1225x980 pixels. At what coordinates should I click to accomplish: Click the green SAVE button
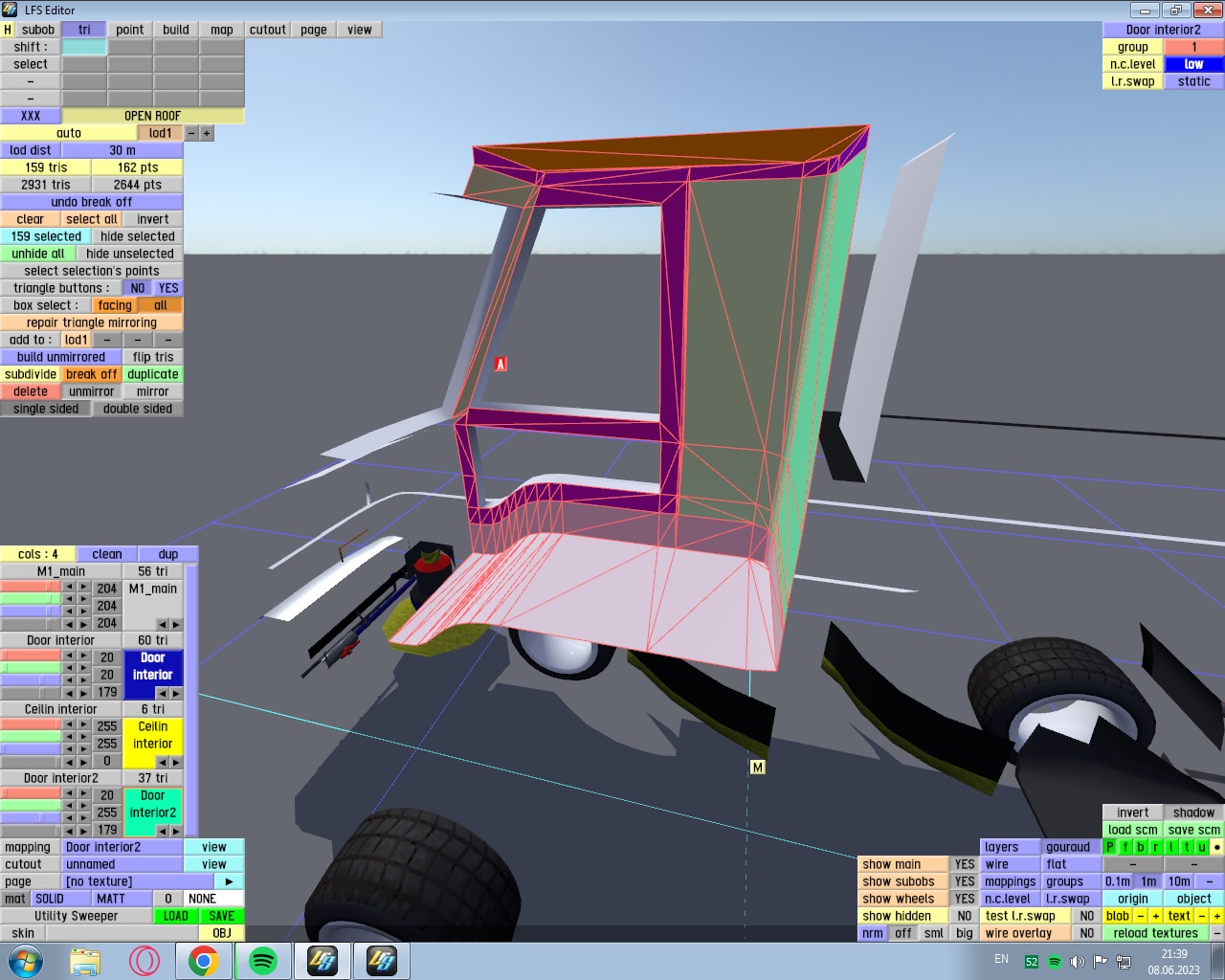point(222,916)
